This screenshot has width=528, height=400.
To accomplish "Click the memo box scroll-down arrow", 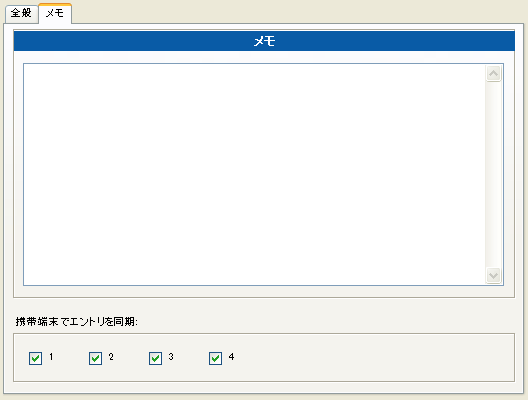I will (493, 275).
